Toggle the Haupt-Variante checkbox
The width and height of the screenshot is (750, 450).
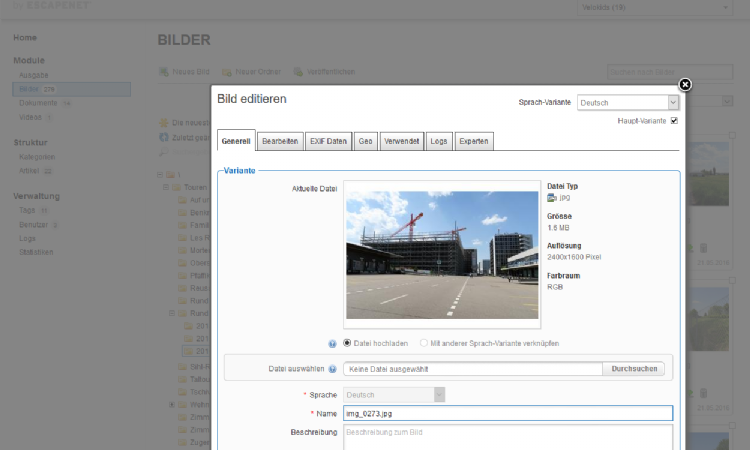pyautogui.click(x=674, y=121)
